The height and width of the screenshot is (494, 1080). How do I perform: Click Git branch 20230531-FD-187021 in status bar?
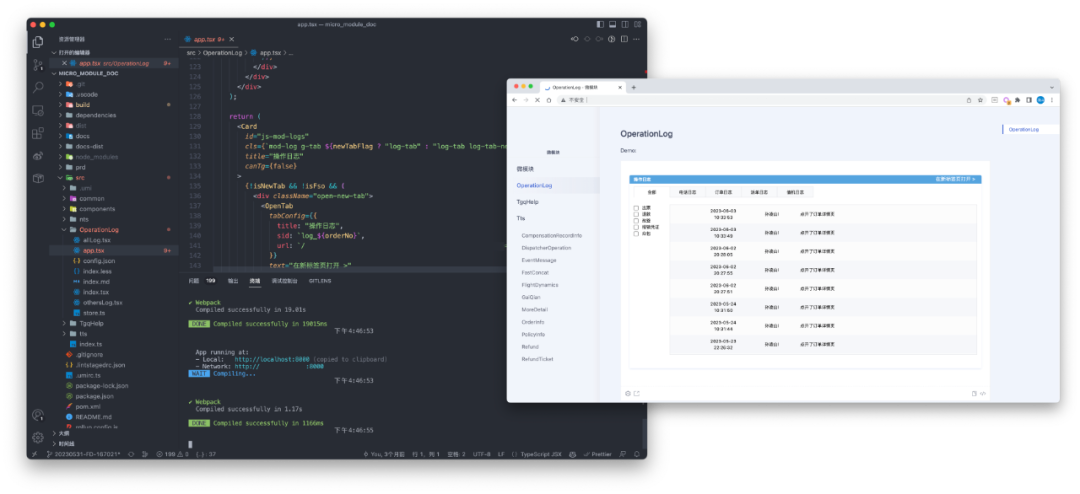(x=83, y=454)
